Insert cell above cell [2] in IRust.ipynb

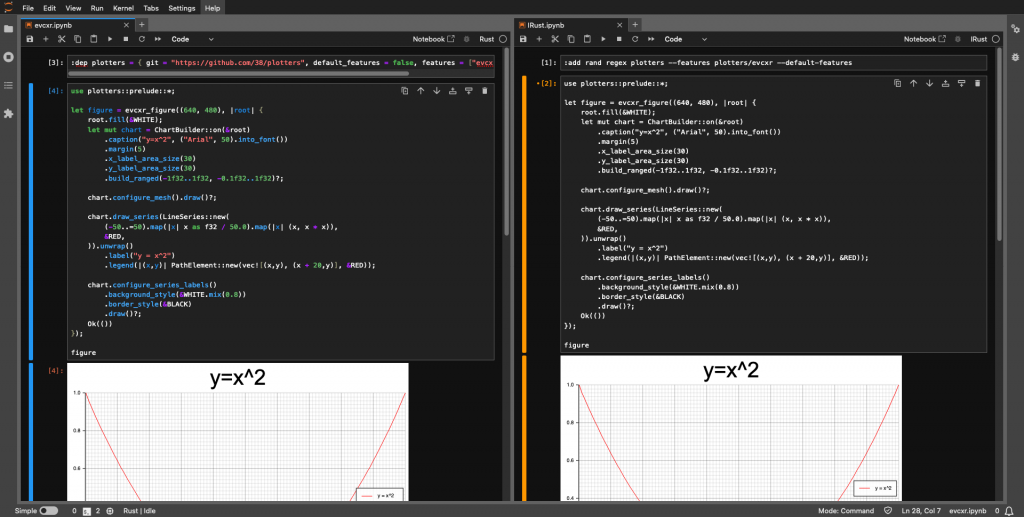(946, 83)
